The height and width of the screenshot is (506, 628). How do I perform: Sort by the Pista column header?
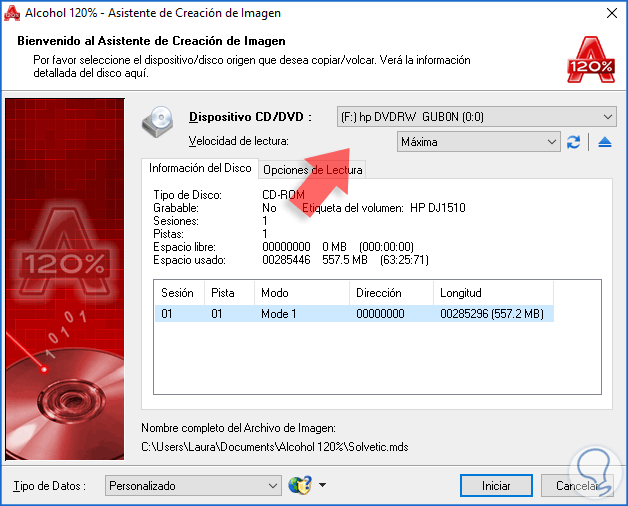tap(229, 293)
